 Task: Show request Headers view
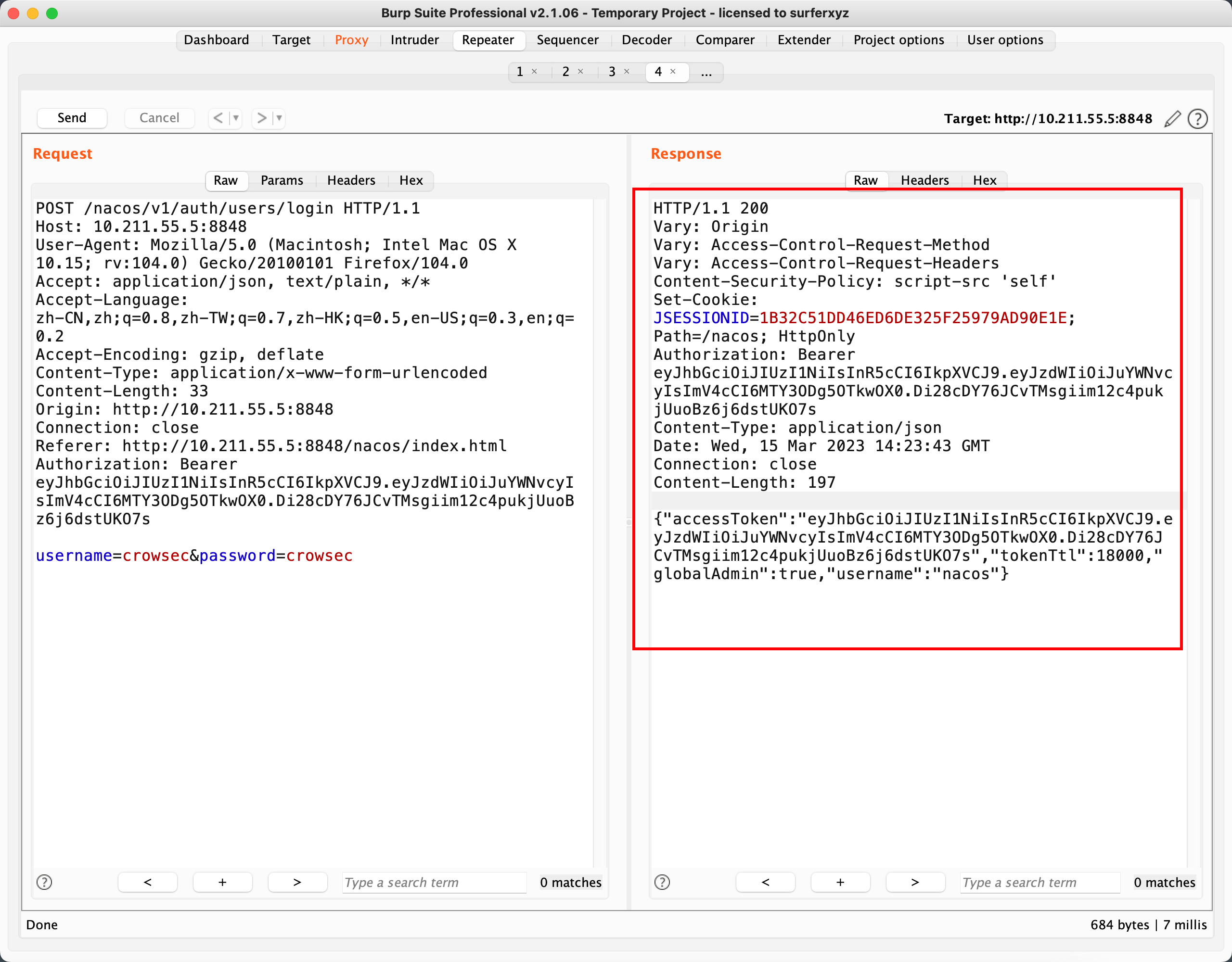pos(351,180)
